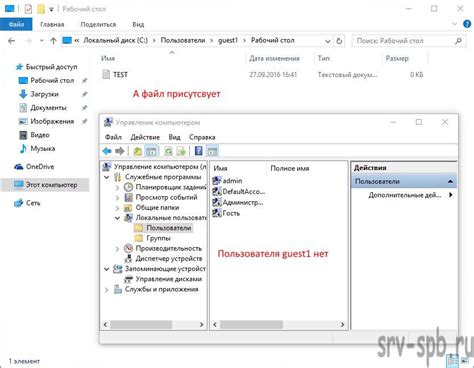Viewport: 474px width, 368px height.
Task: Collapse Пользователи section in Actions pane
Action: [x=450, y=182]
